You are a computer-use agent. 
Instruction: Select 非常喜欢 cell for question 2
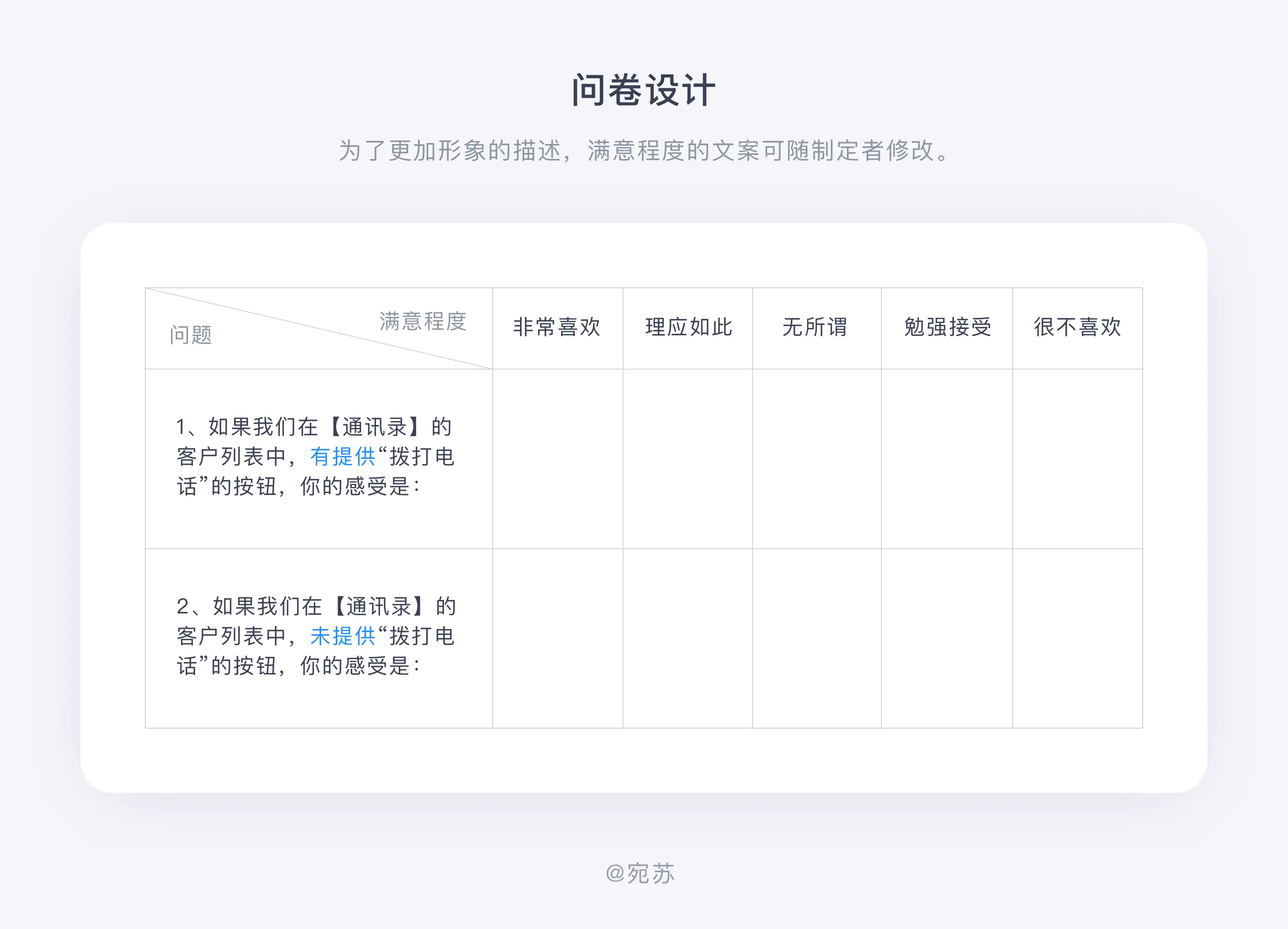tap(558, 638)
